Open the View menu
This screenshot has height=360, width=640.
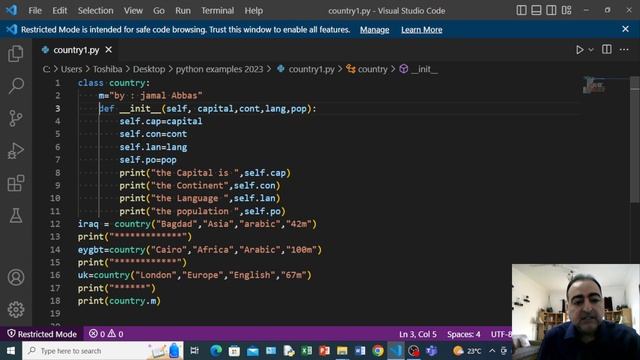click(x=133, y=11)
